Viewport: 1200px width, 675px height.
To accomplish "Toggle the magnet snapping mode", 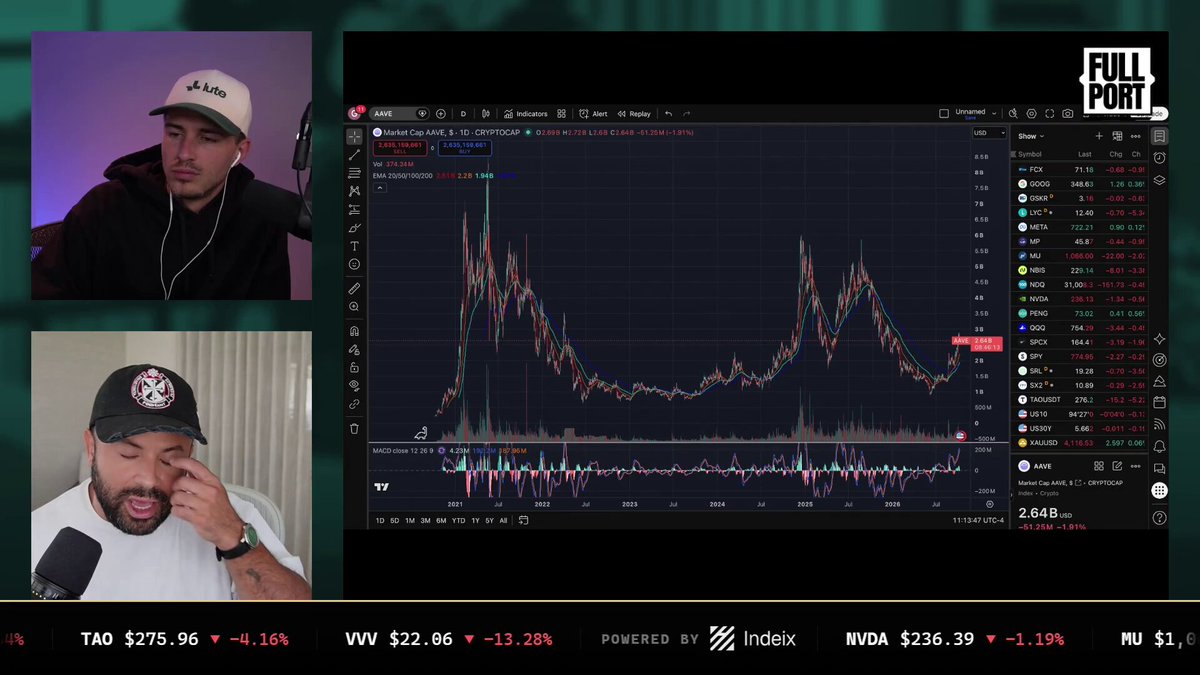I will click(354, 331).
